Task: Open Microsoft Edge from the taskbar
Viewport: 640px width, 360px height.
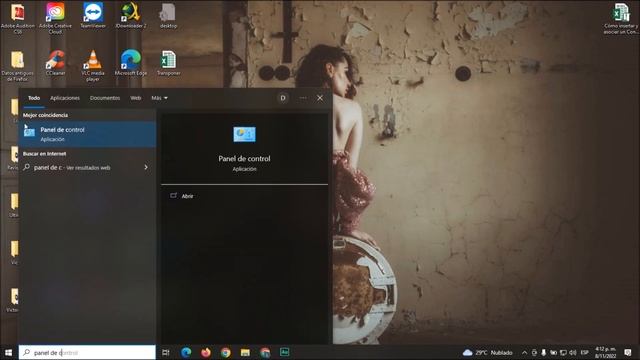Action: coord(186,352)
